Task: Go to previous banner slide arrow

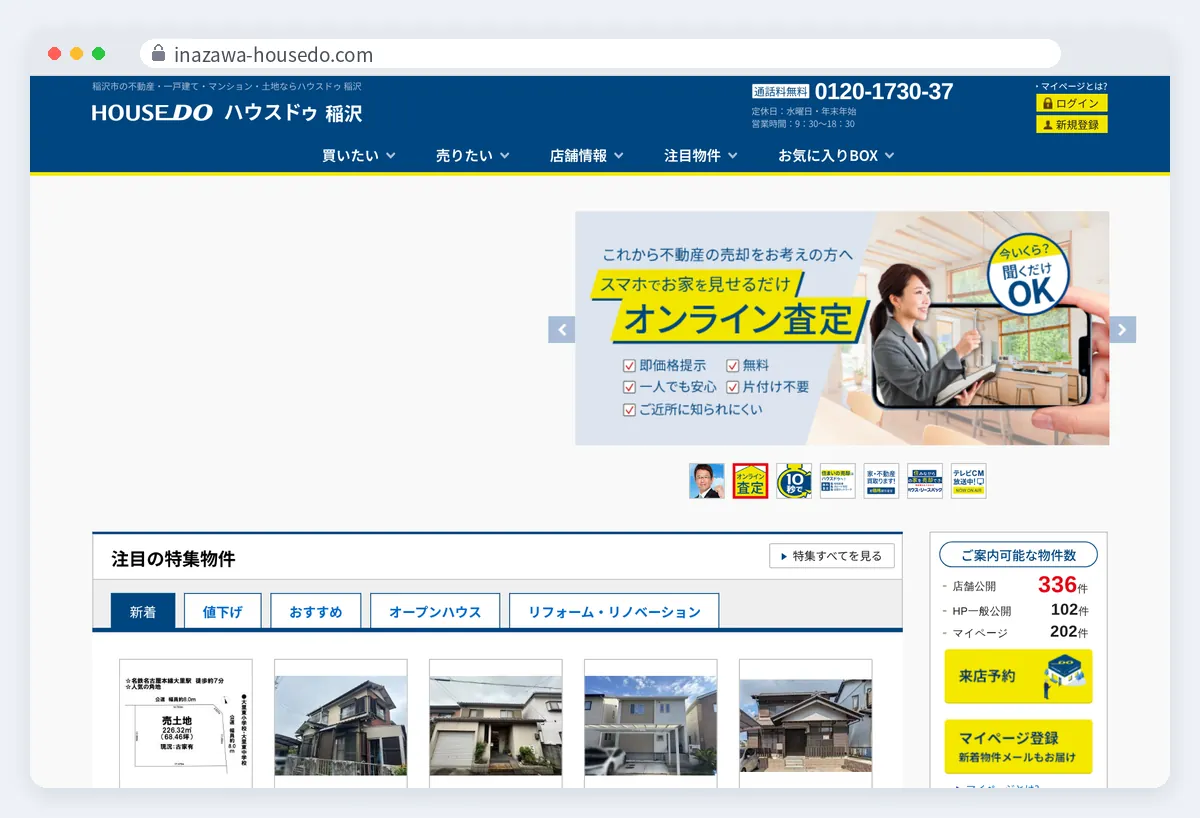Action: (562, 329)
